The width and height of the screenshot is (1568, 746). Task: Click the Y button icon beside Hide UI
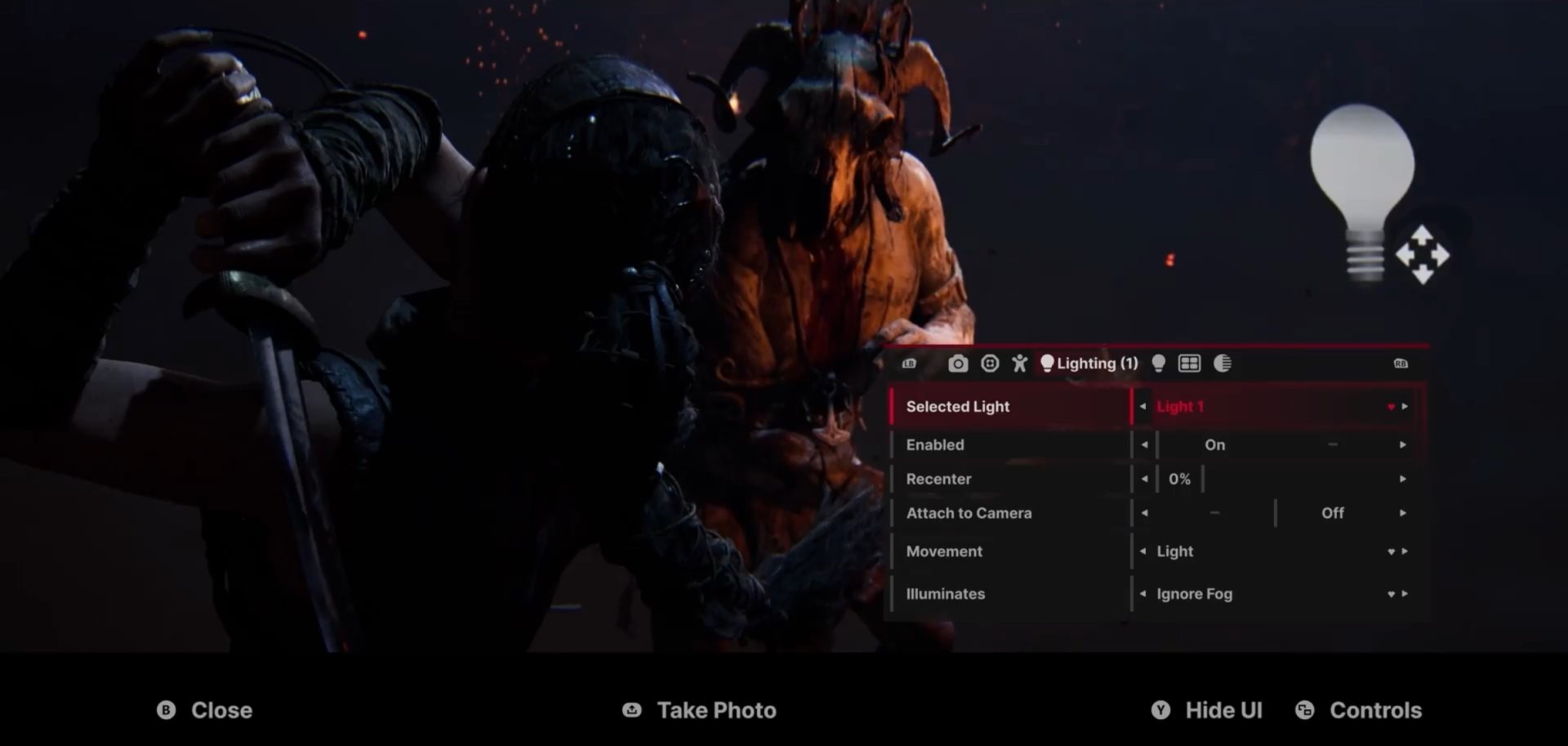[x=1160, y=710]
